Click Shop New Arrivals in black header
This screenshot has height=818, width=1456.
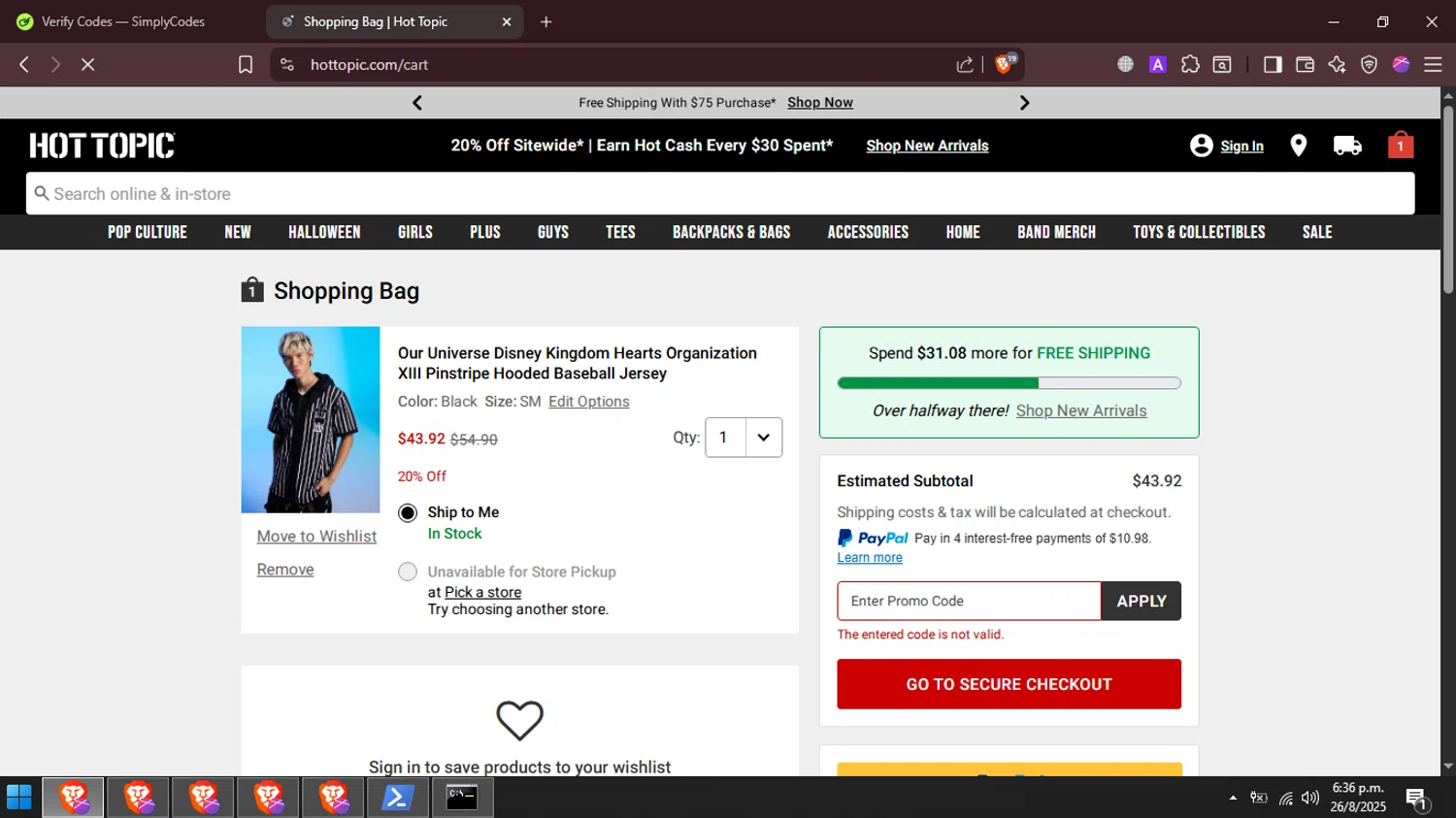pos(927,146)
